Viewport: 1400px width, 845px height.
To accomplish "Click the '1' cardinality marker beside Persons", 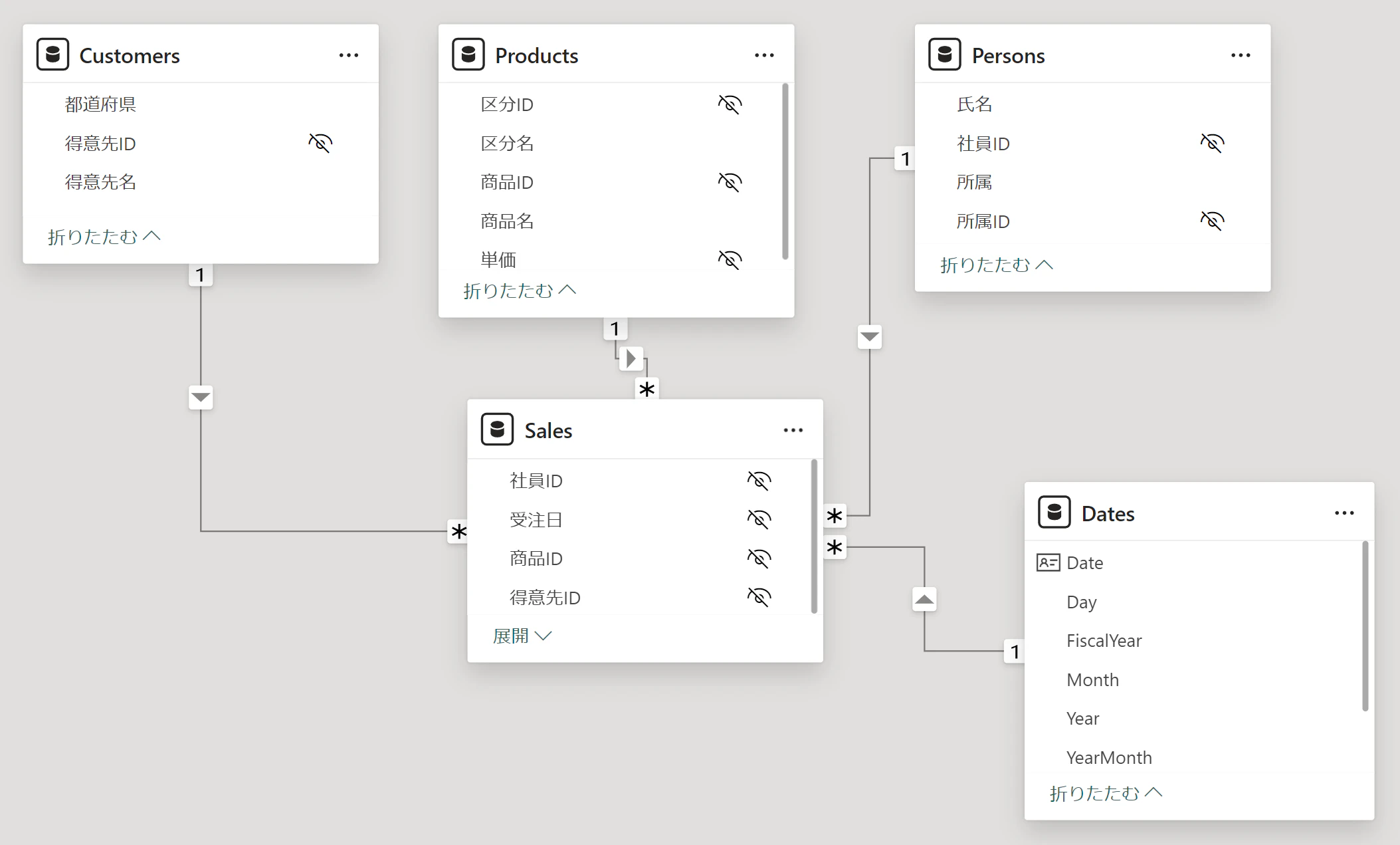I will (905, 159).
